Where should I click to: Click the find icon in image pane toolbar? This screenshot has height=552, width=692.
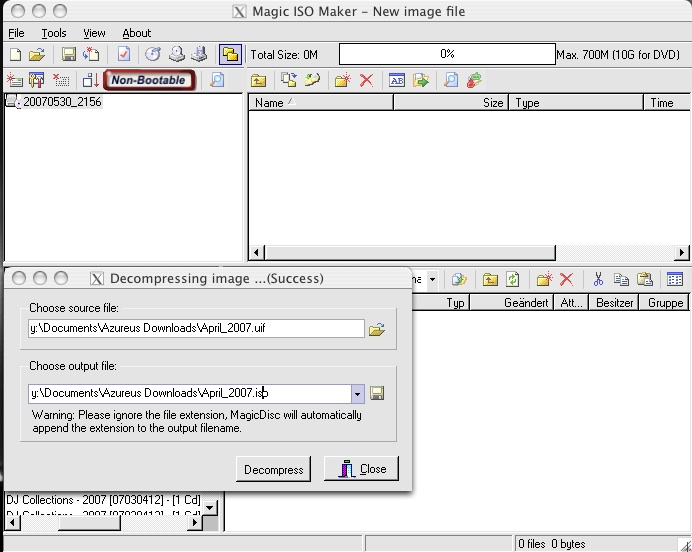[x=451, y=80]
